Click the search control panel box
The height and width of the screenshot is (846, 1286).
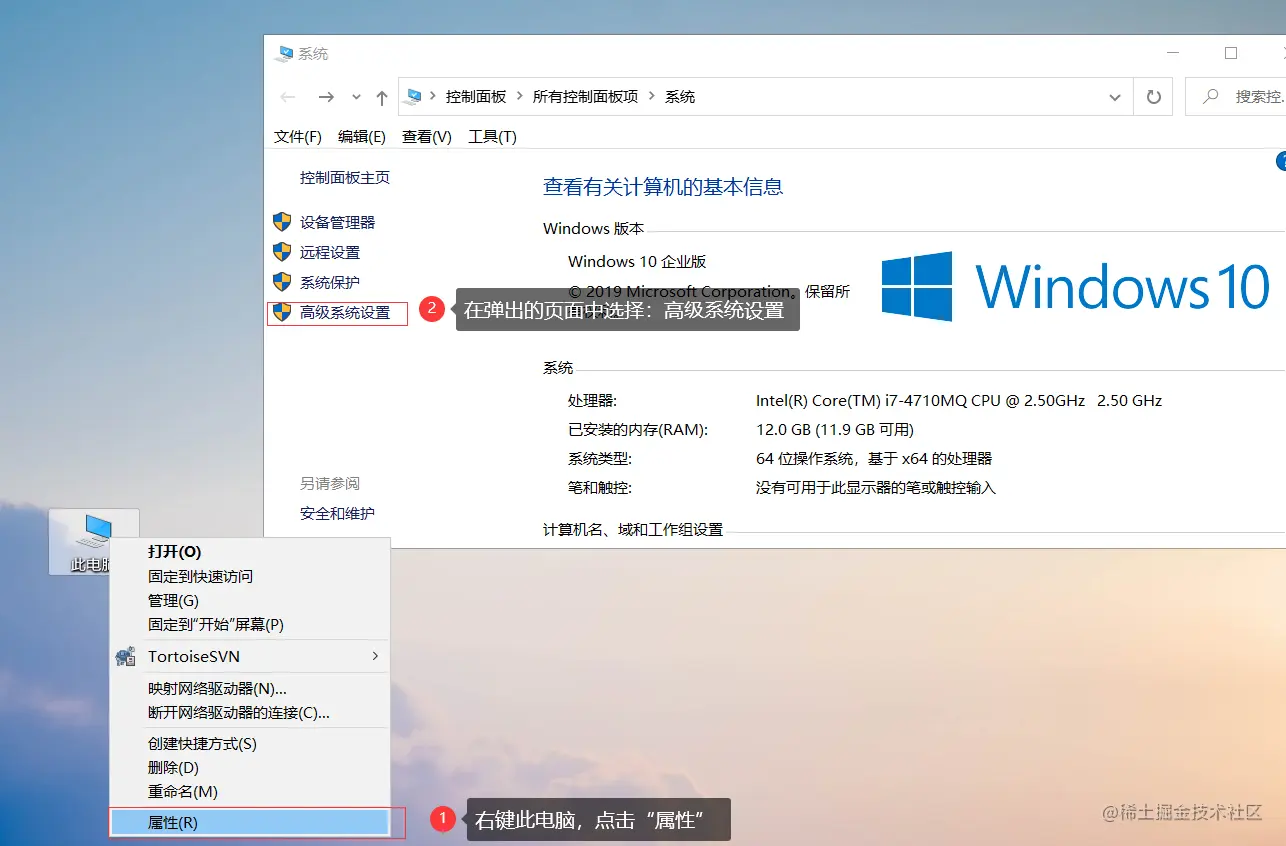1236,97
